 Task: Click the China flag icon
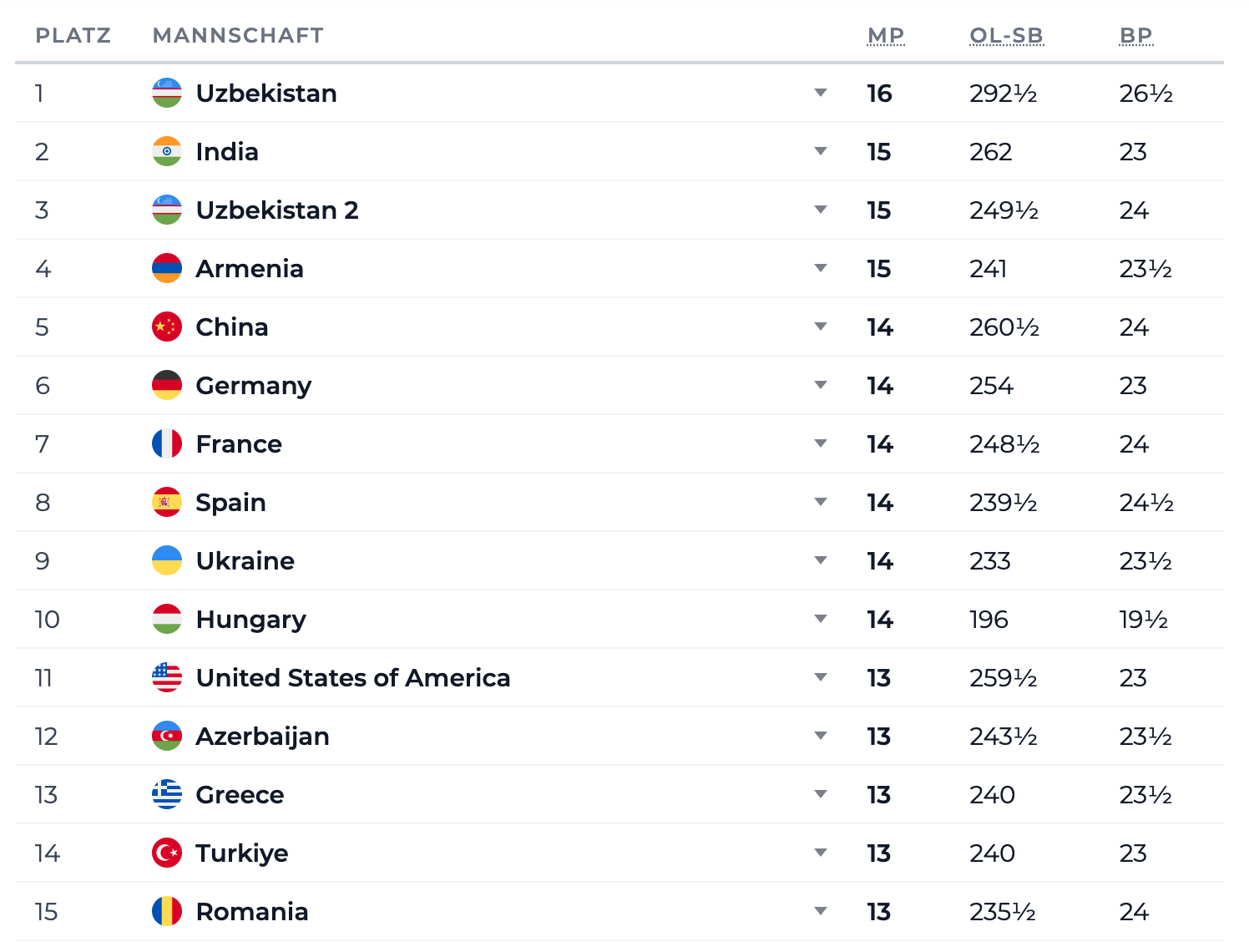point(167,327)
